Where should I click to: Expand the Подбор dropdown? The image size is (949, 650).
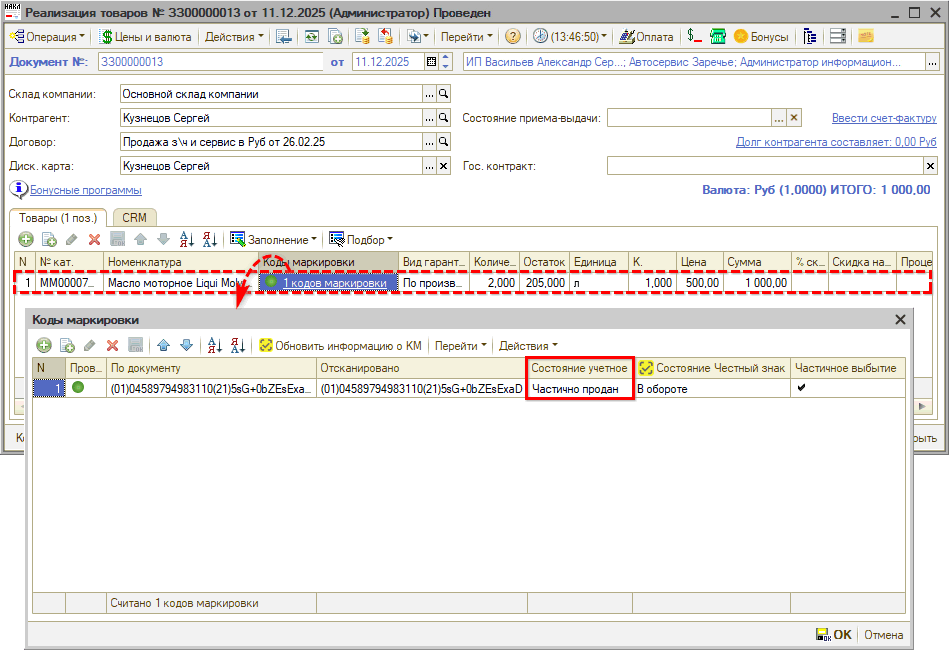coord(361,240)
